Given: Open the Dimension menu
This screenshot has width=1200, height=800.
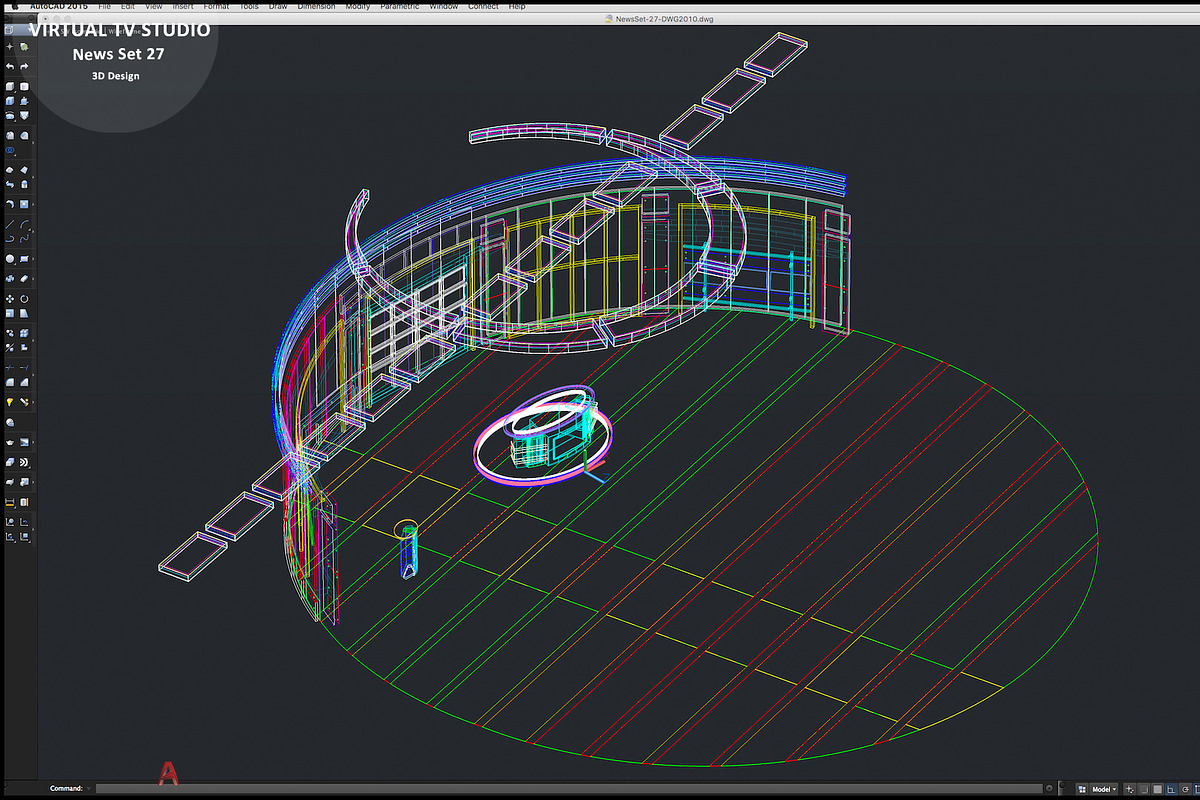Looking at the screenshot, I should [x=316, y=6].
